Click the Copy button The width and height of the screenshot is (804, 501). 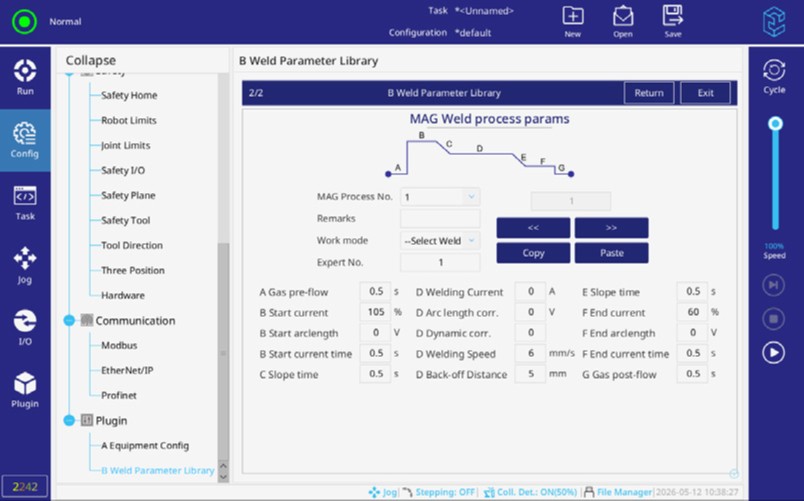click(x=533, y=253)
